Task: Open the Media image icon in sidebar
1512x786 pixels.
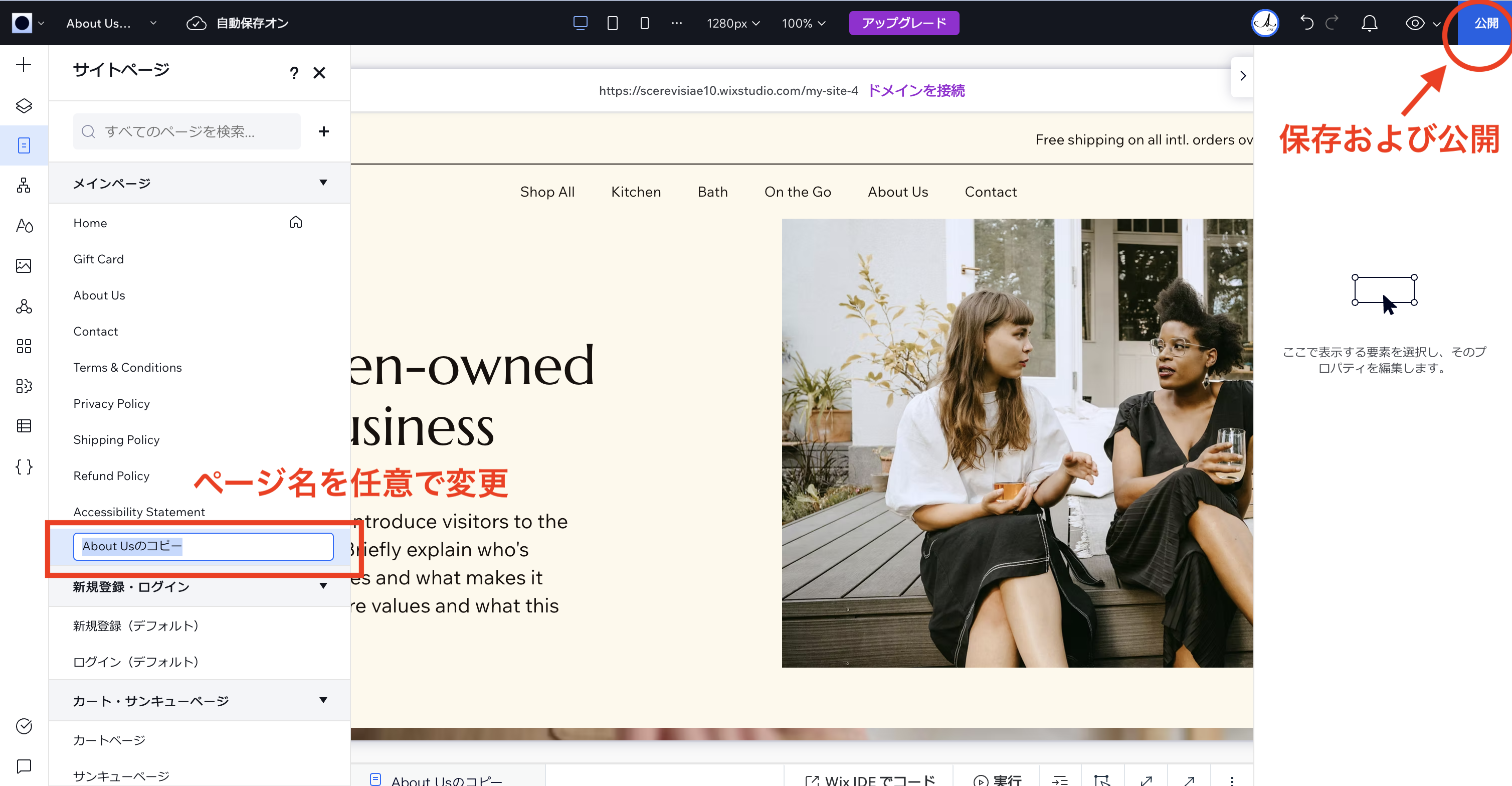Action: pyautogui.click(x=24, y=265)
